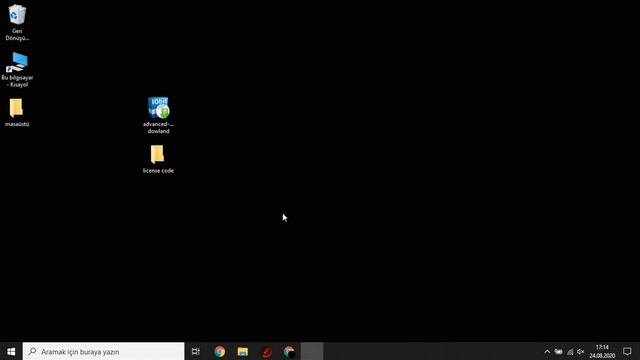Screen dimensions: 640x360
Task: Select the license code folder
Action: 158,159
